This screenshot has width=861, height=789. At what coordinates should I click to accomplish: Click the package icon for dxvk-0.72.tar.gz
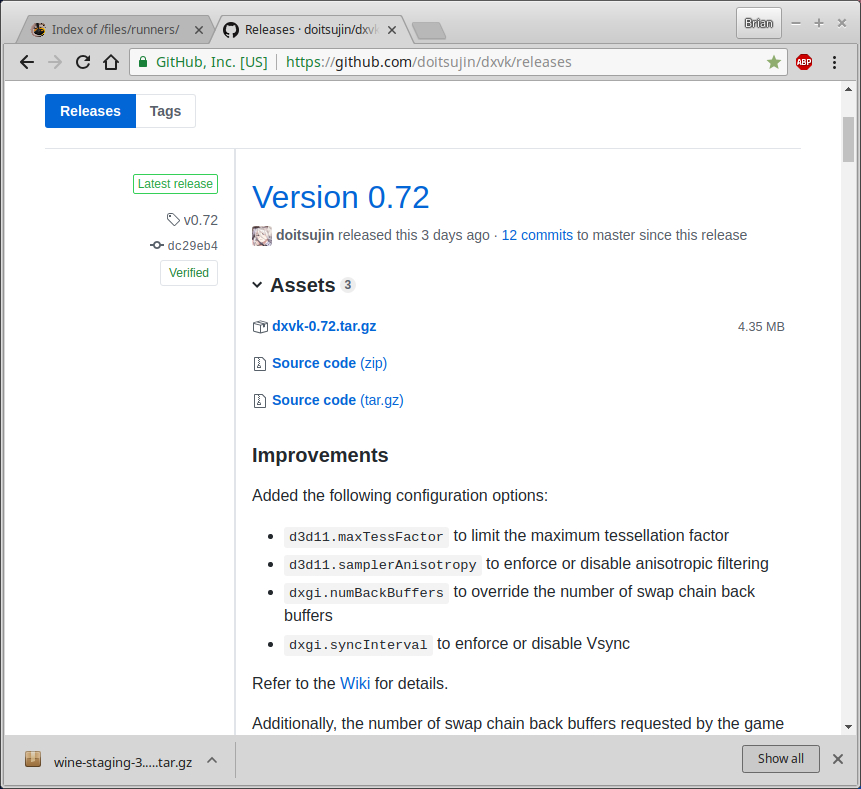260,327
